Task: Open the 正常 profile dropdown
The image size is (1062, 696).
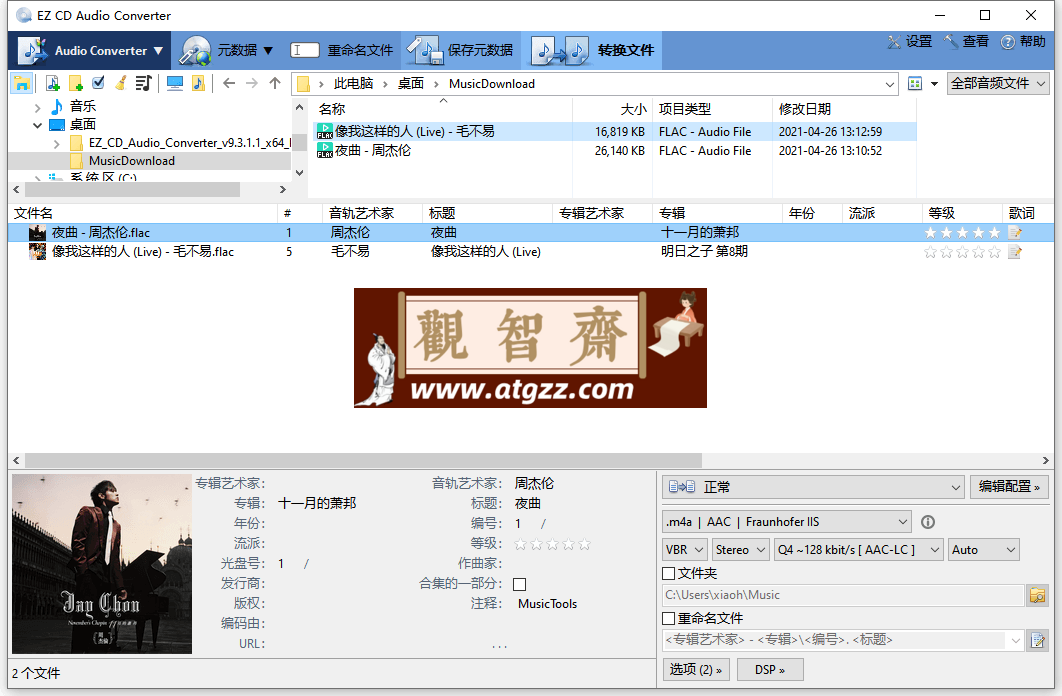Action: [813, 487]
